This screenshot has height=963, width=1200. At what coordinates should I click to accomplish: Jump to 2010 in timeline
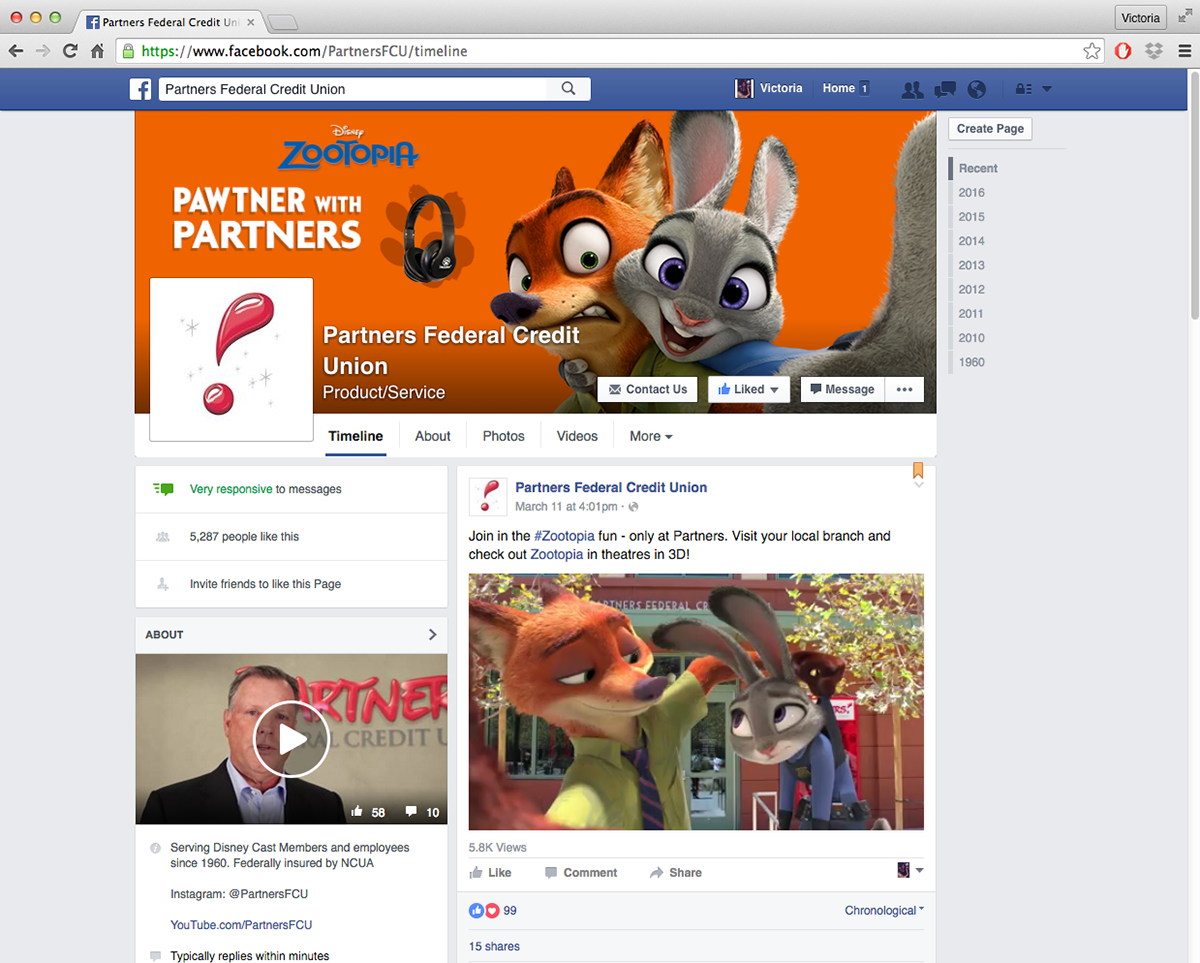point(972,338)
